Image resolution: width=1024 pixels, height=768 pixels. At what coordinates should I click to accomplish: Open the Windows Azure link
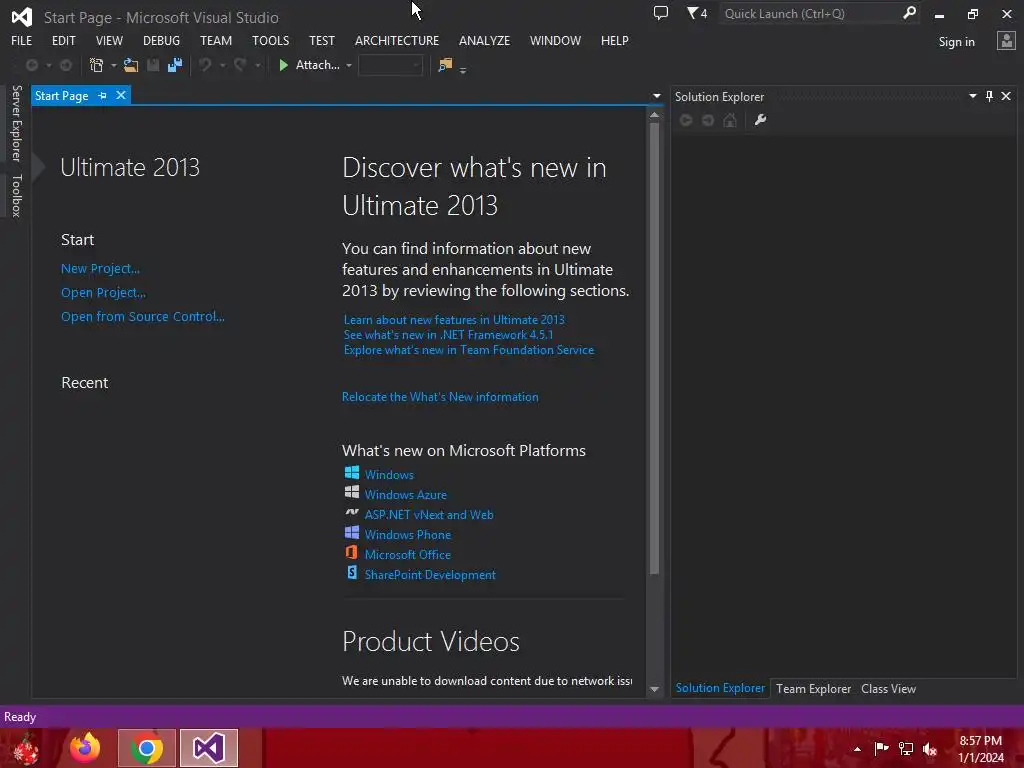[406, 495]
